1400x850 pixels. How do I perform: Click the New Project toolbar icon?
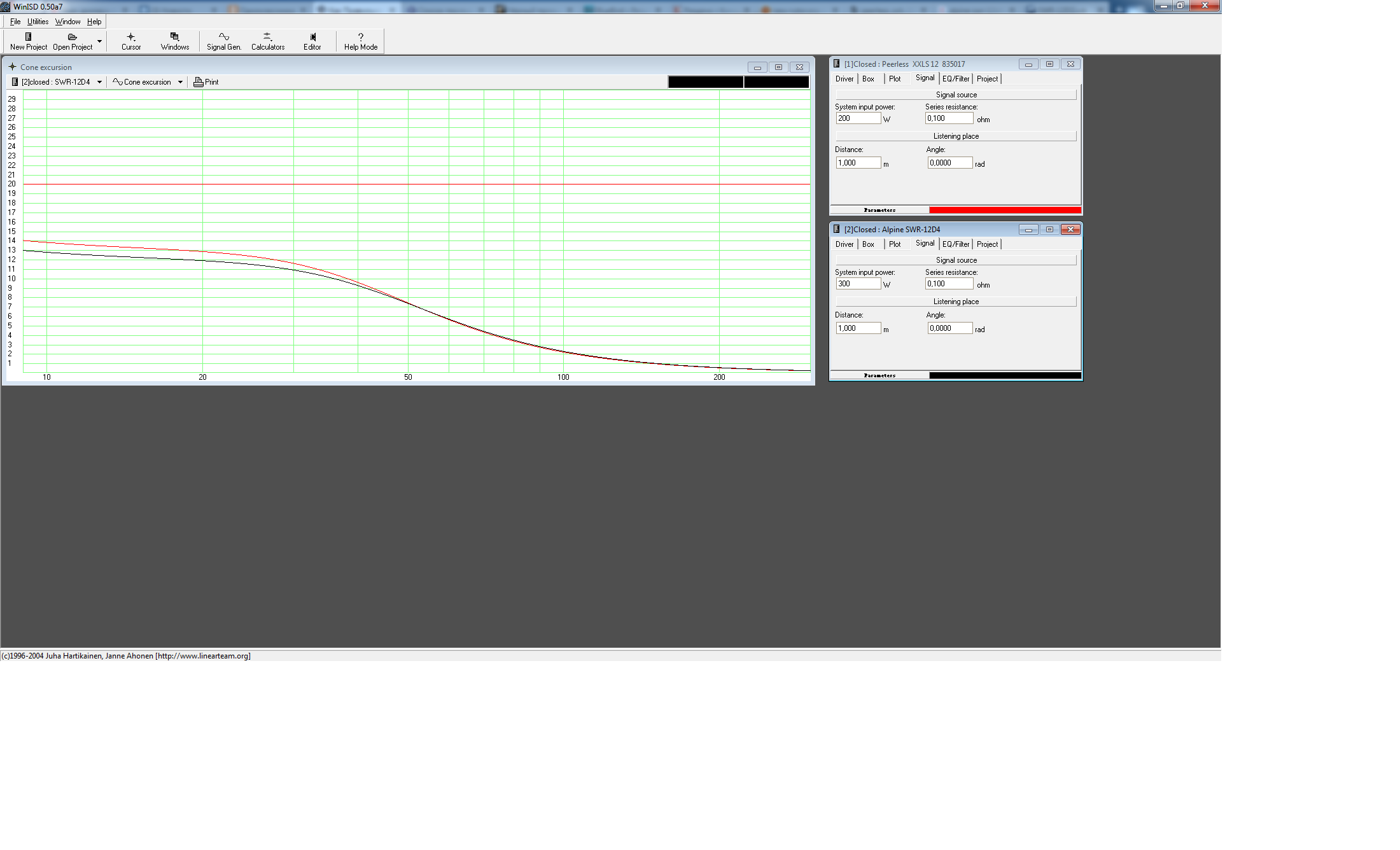click(x=29, y=41)
